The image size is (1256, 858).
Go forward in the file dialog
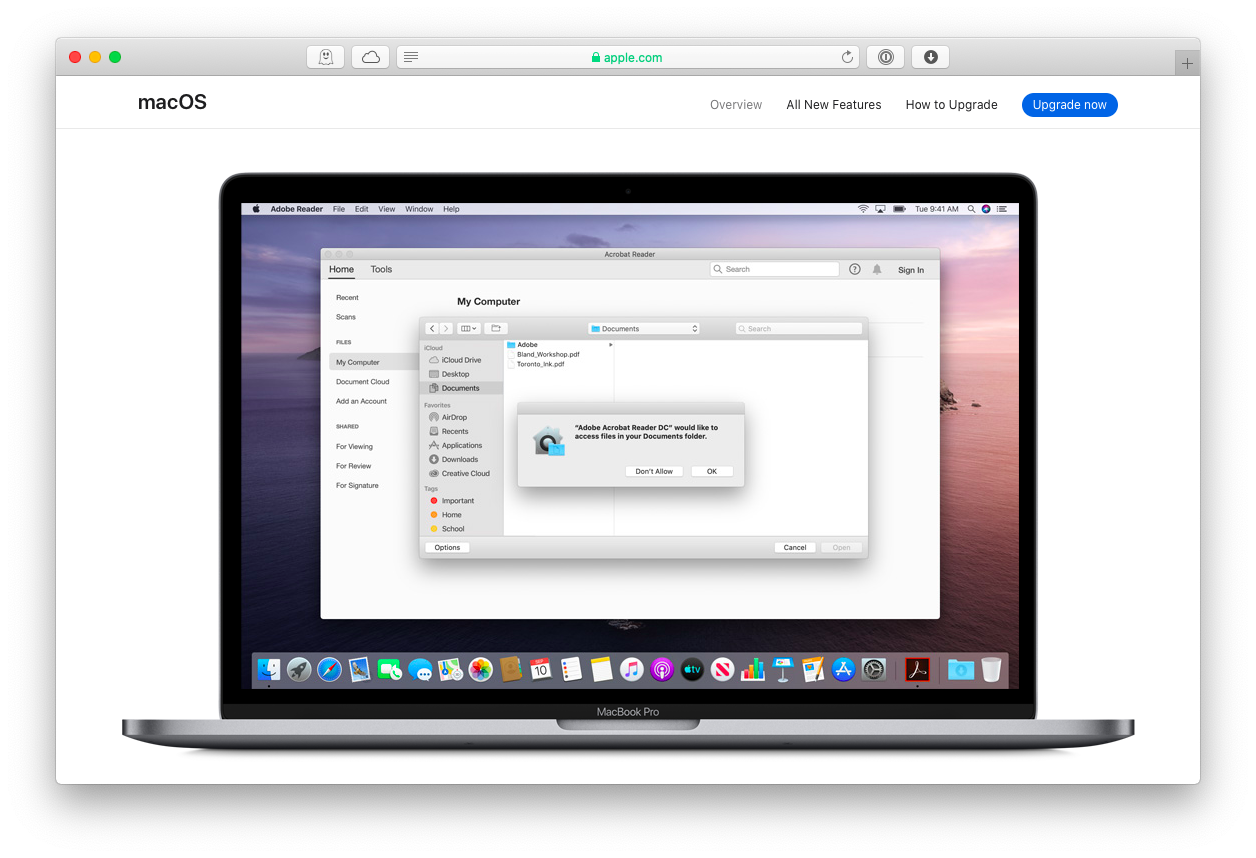[446, 328]
